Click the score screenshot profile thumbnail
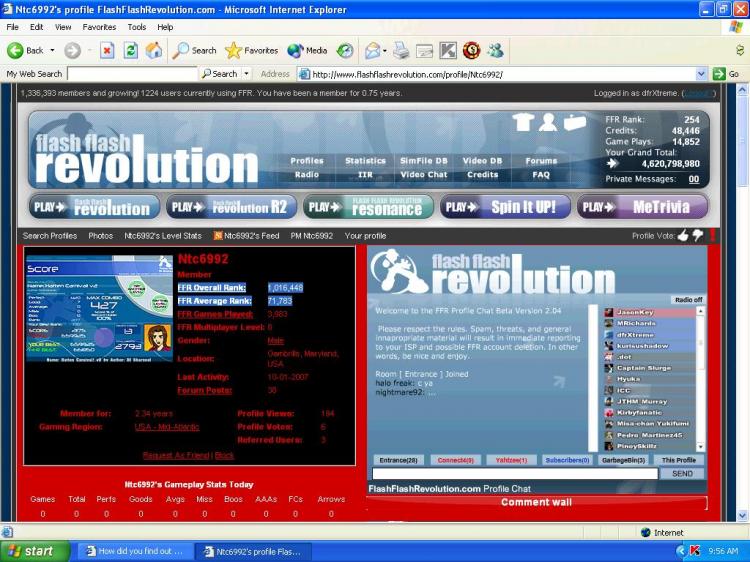The image size is (750, 562). (x=99, y=309)
